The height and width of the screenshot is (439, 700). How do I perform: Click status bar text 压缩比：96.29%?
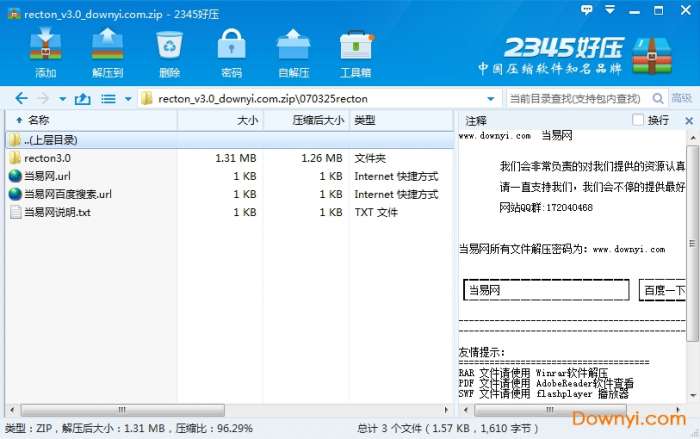tap(214, 428)
